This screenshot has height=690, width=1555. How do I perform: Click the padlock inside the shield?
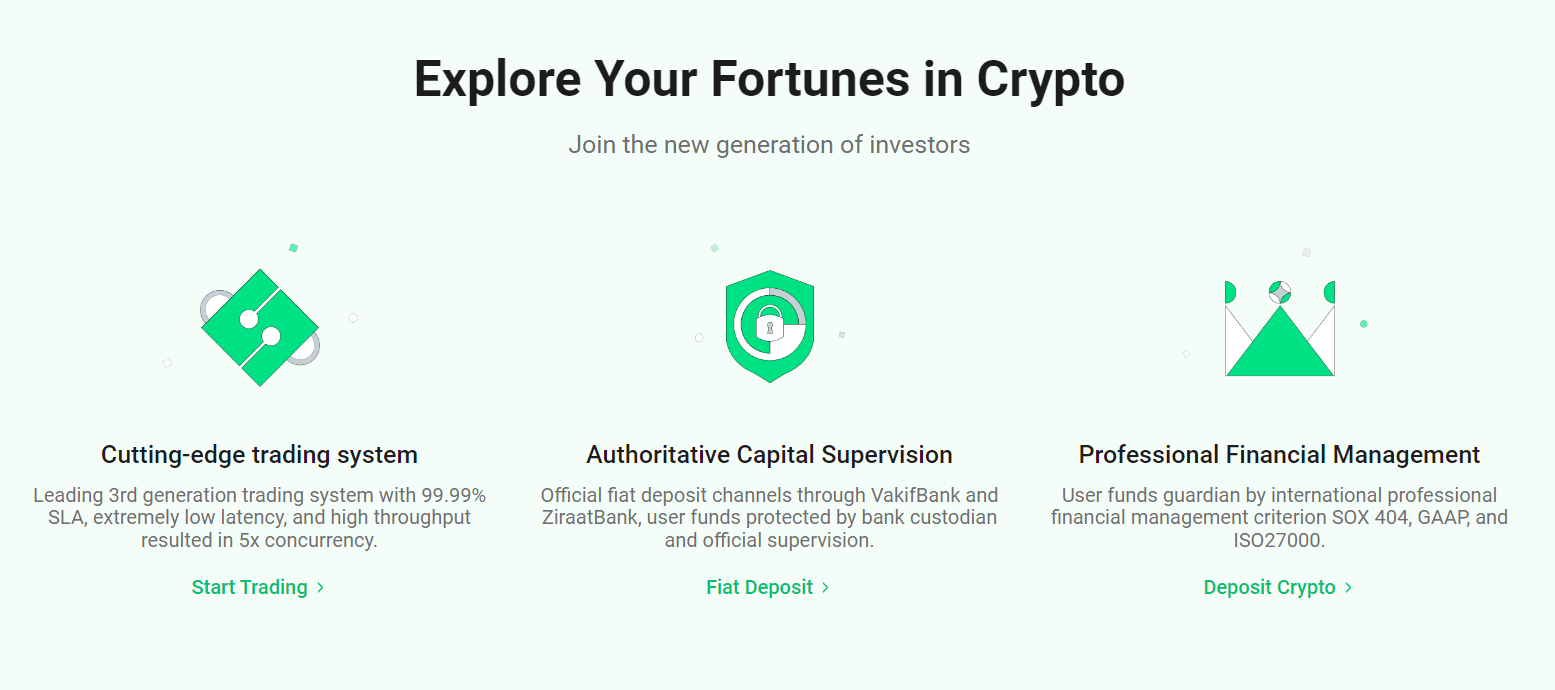pos(770,326)
